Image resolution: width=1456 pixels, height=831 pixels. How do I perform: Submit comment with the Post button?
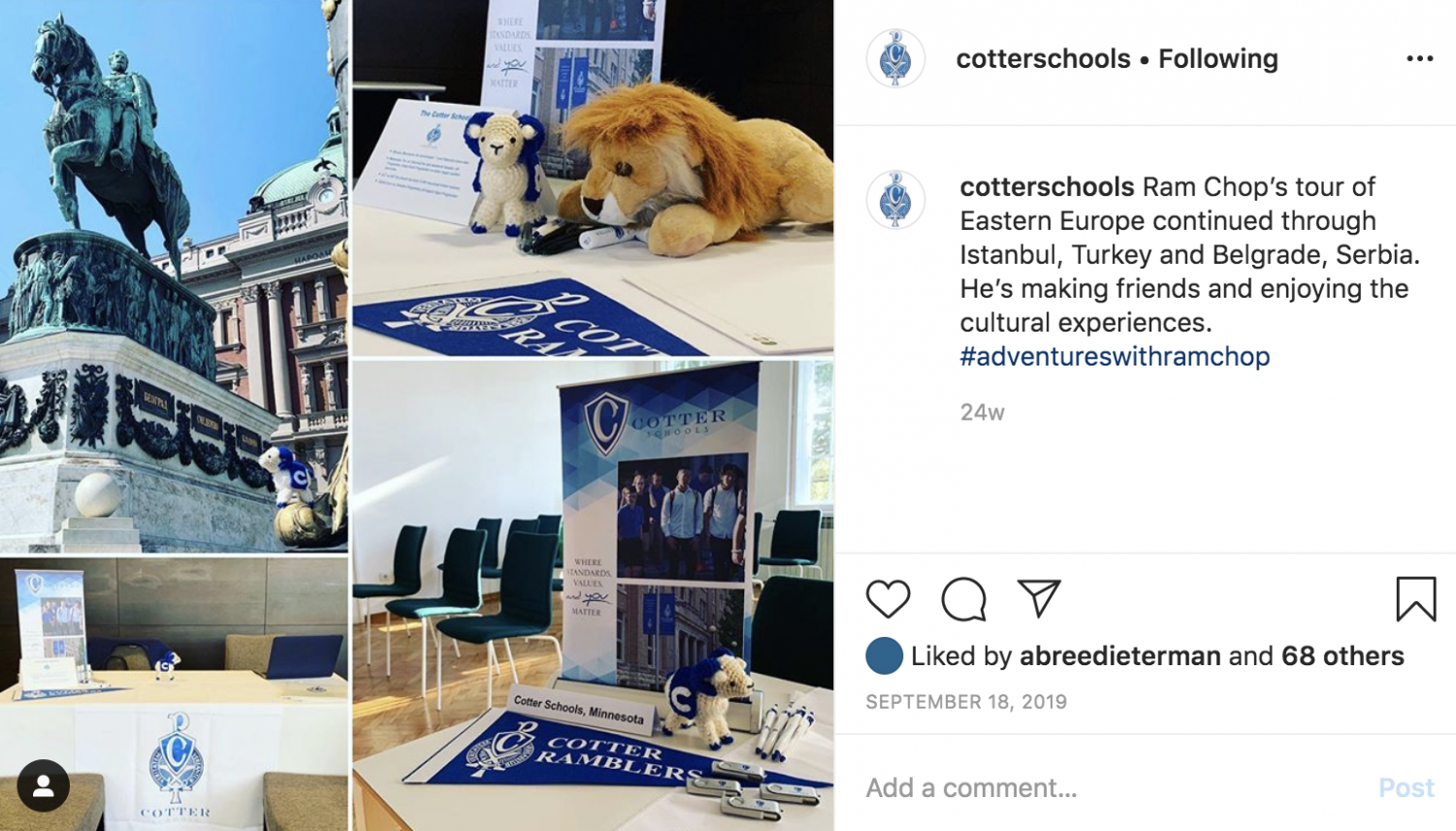click(1406, 787)
